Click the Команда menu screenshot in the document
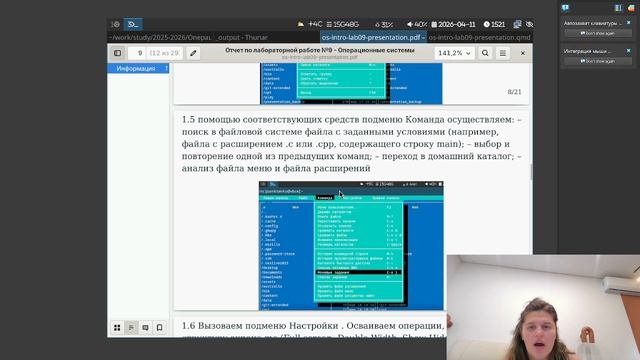 click(x=351, y=246)
